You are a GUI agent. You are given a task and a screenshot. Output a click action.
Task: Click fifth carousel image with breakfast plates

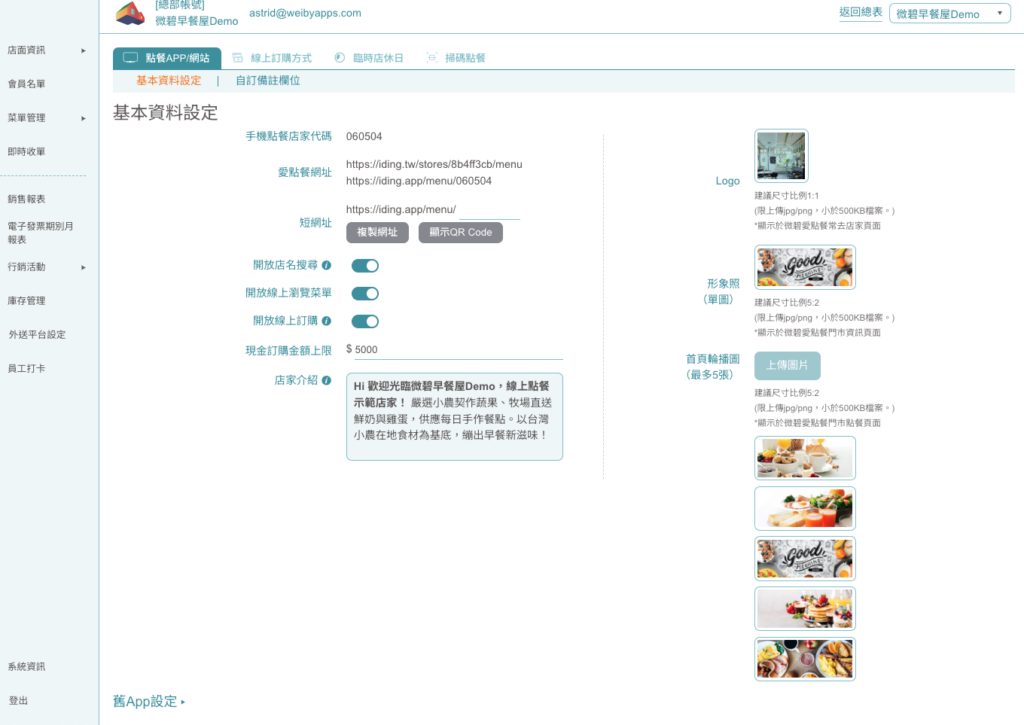click(x=805, y=659)
